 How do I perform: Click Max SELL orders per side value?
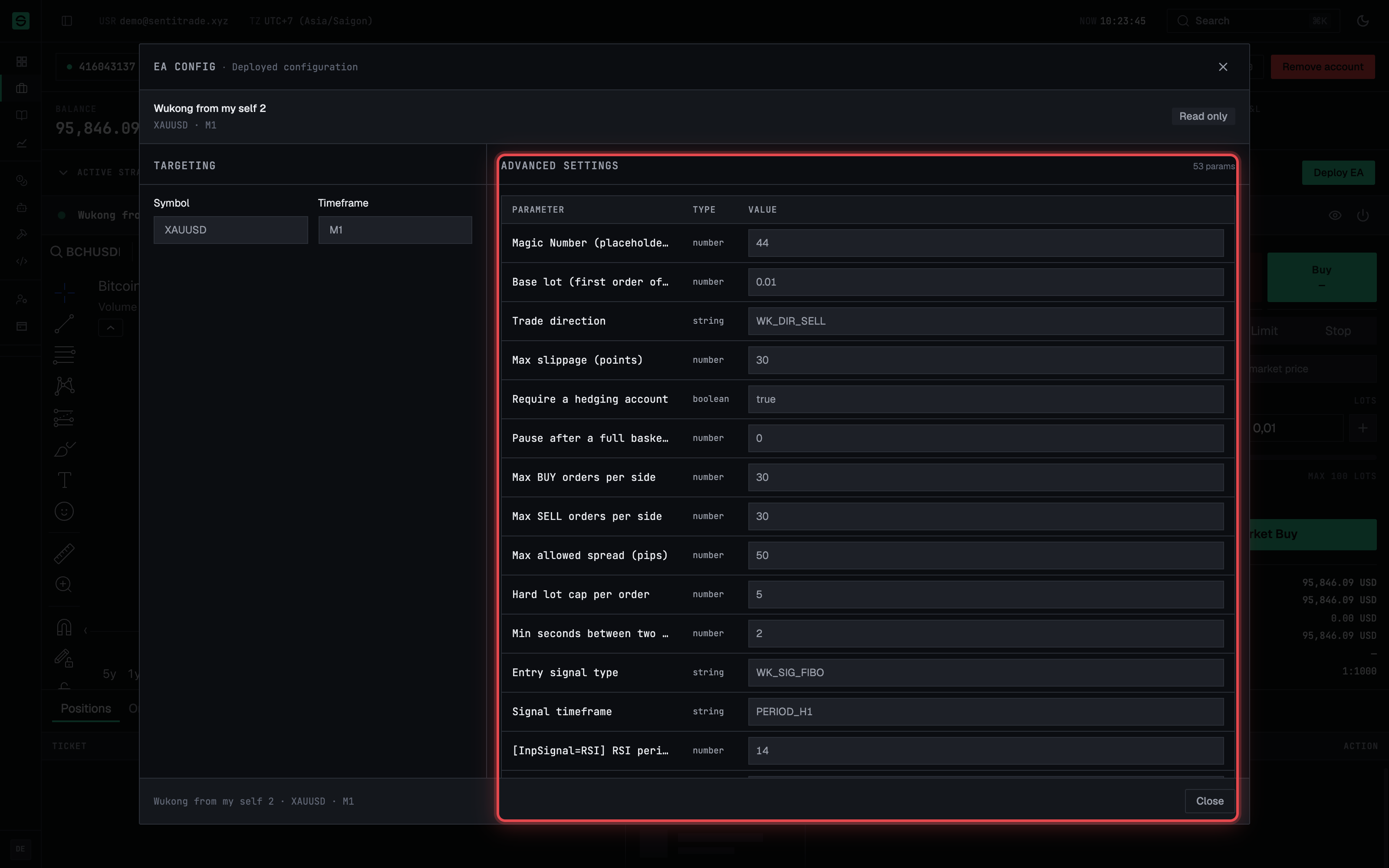pyautogui.click(x=985, y=516)
